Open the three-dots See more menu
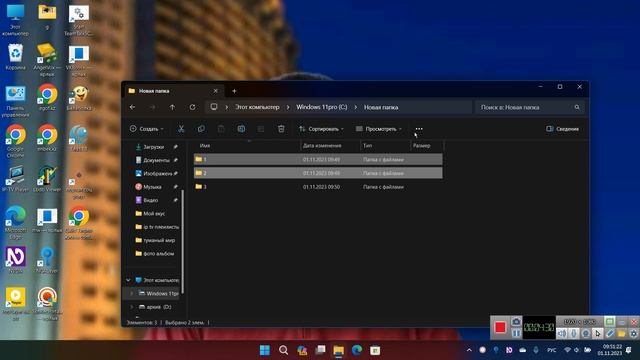640x360 pixels. 419,129
